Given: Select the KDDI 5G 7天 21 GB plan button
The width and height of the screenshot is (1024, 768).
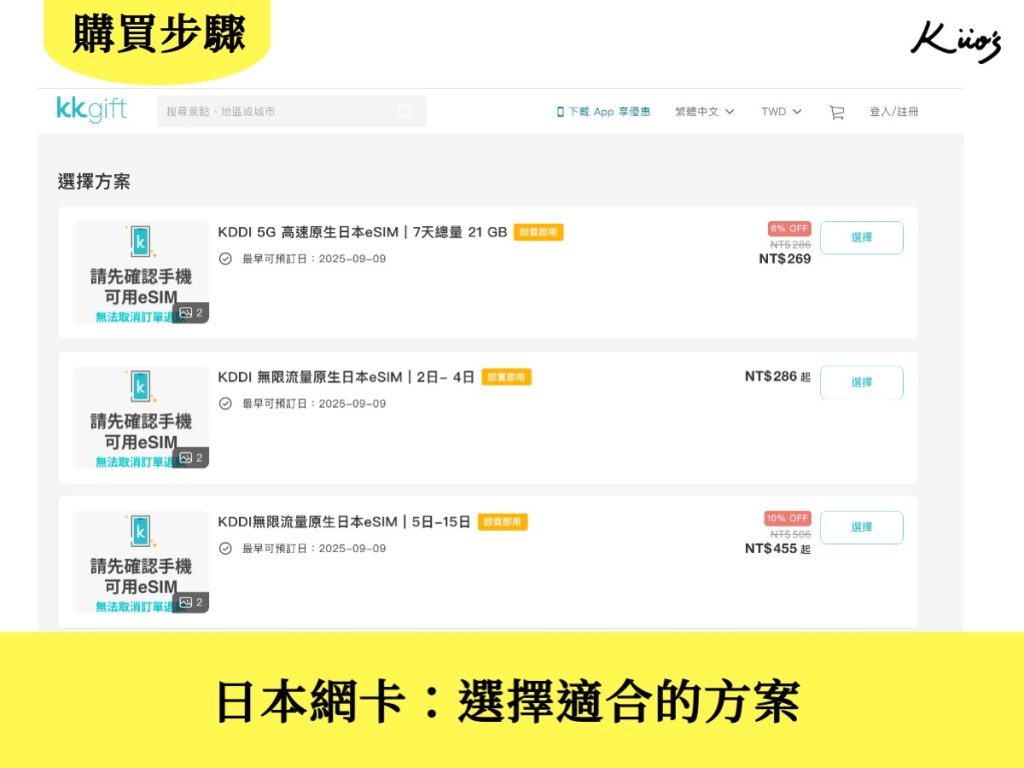Looking at the screenshot, I should [861, 238].
